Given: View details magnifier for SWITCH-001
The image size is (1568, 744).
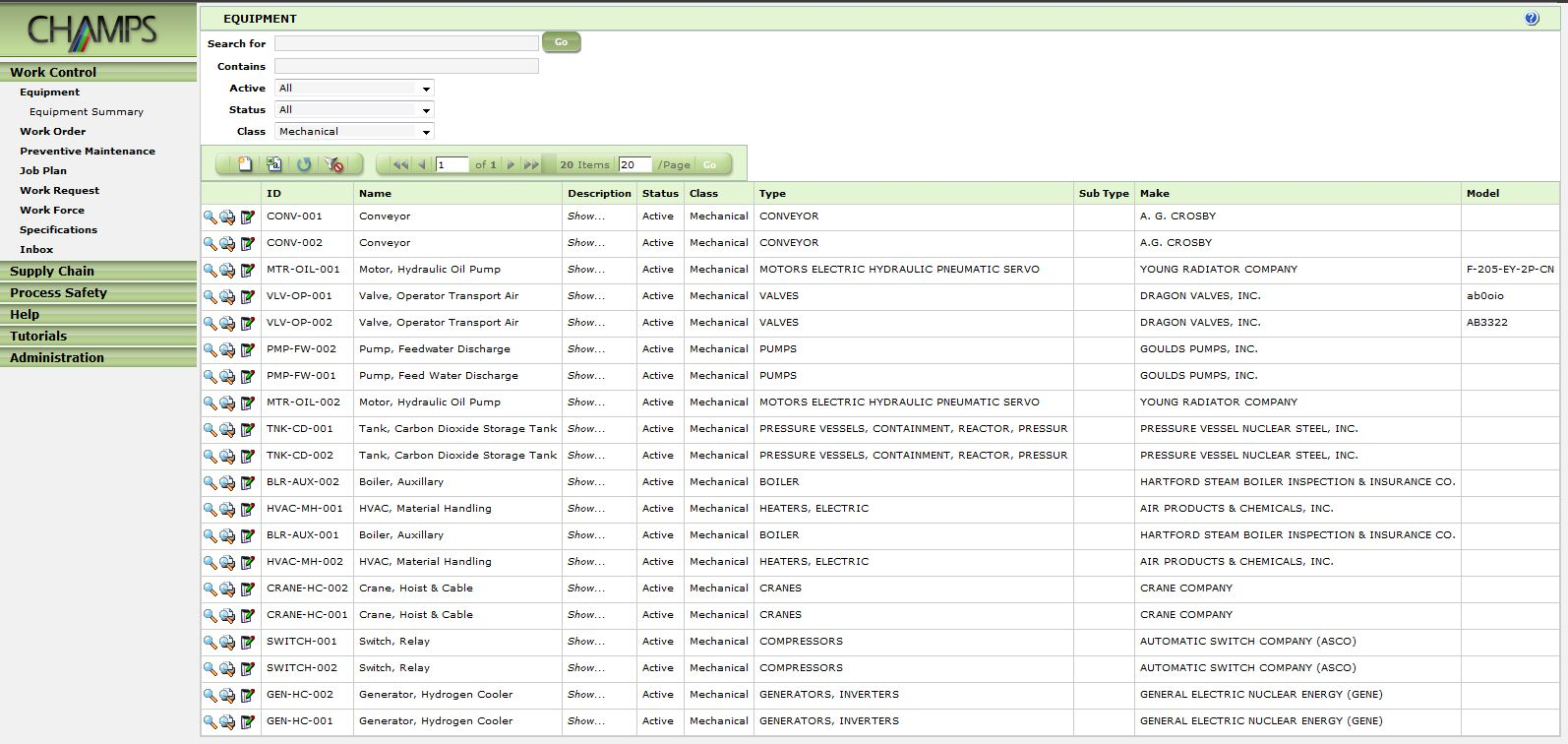Looking at the screenshot, I should click(x=210, y=642).
